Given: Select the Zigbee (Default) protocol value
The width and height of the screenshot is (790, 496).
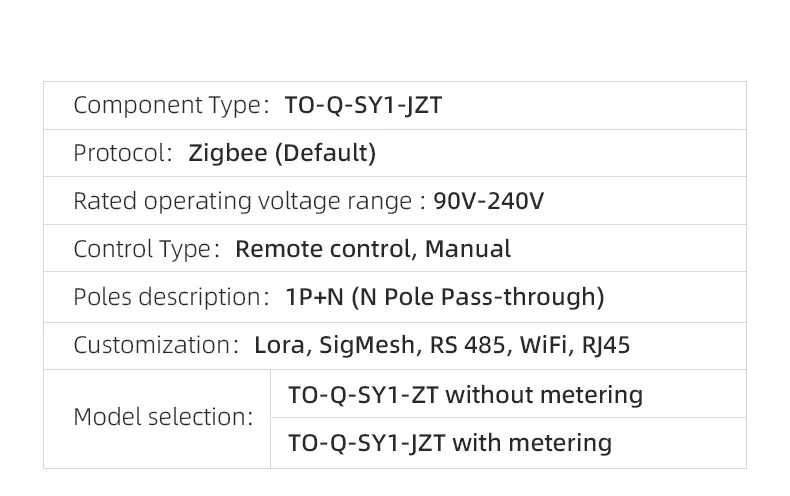Looking at the screenshot, I should click(282, 153).
